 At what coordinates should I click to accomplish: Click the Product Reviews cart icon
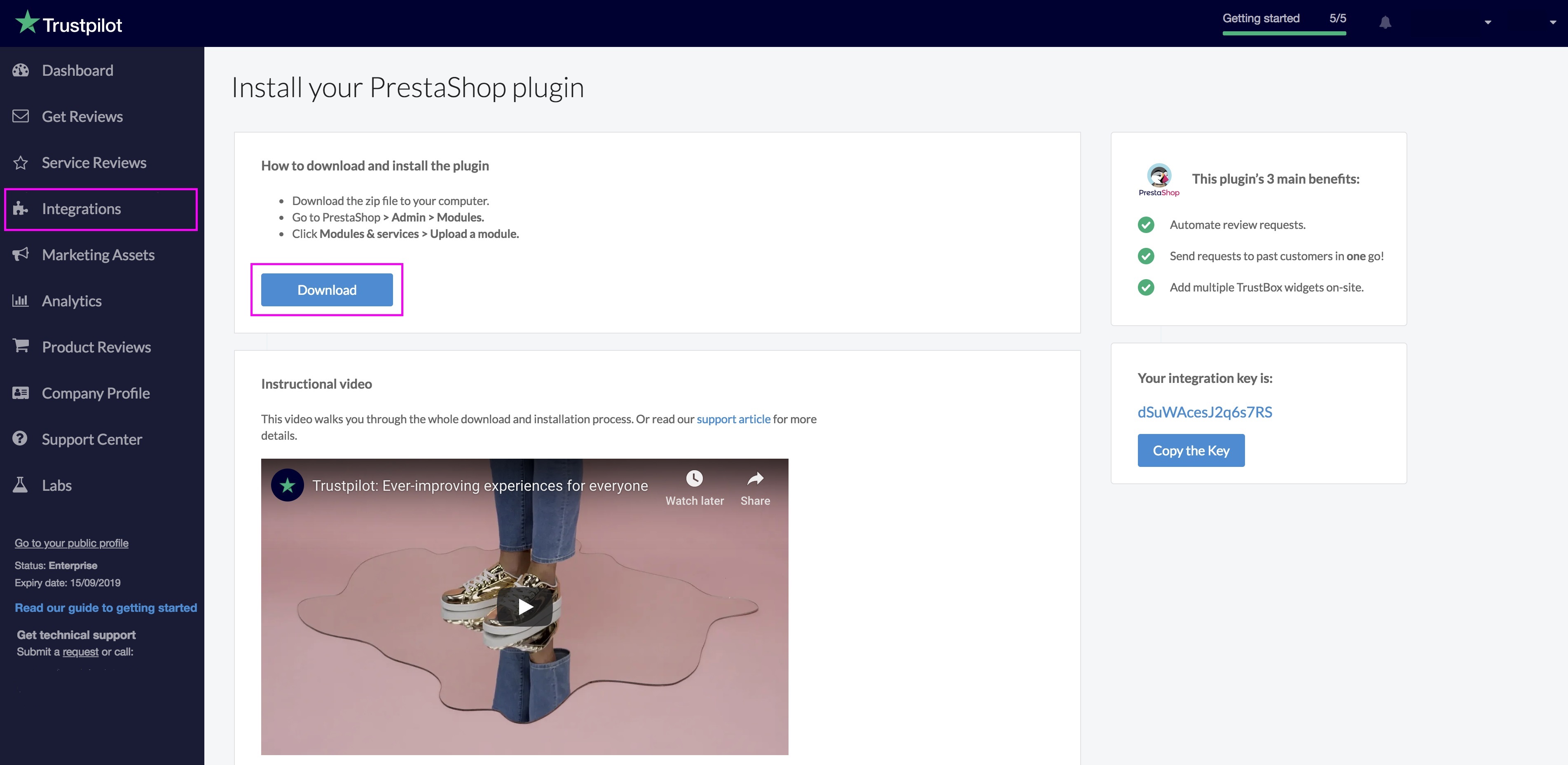[x=21, y=346]
